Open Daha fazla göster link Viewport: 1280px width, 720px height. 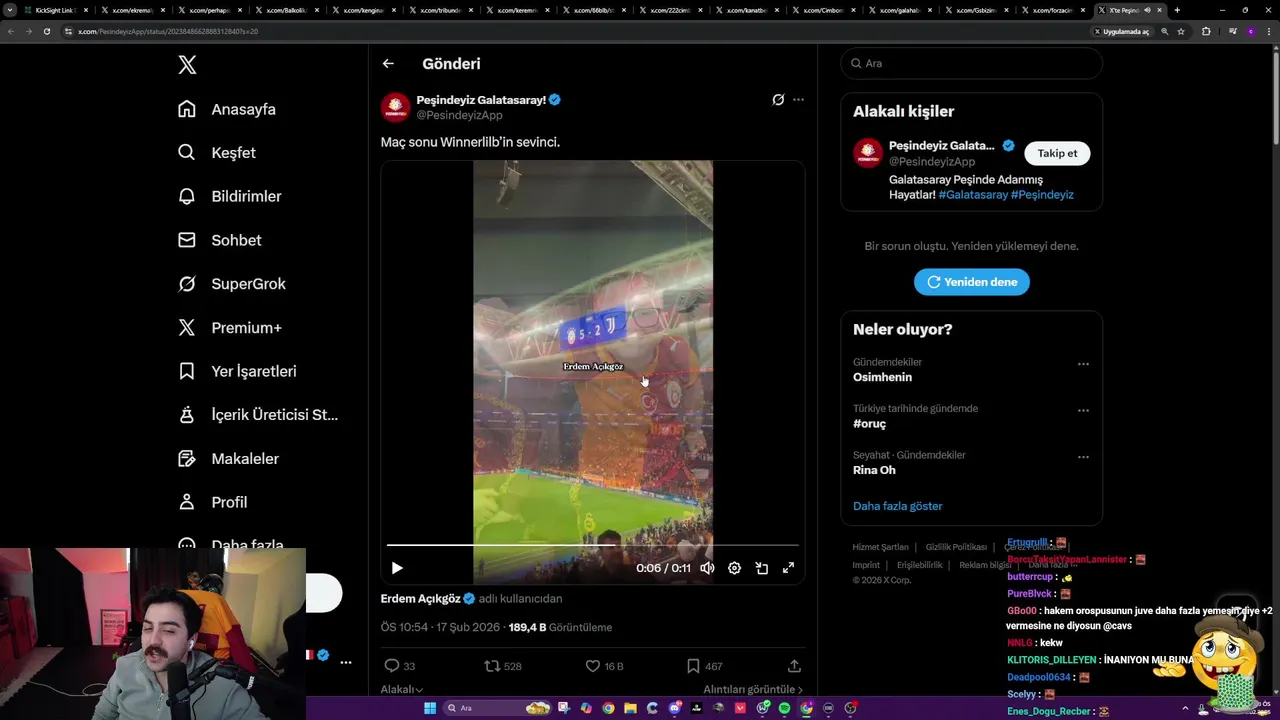tap(898, 506)
